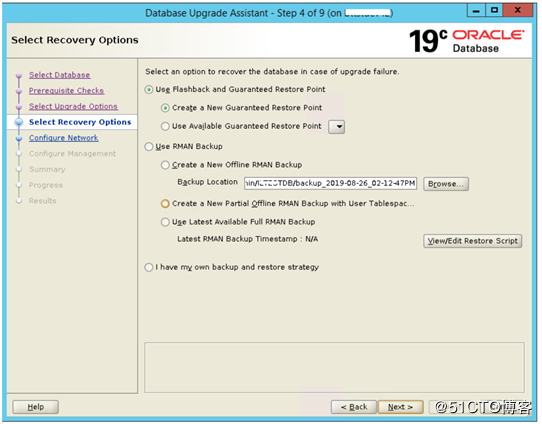Open the available restore point dropdown
Viewport: 542px width, 424px height.
336,127
